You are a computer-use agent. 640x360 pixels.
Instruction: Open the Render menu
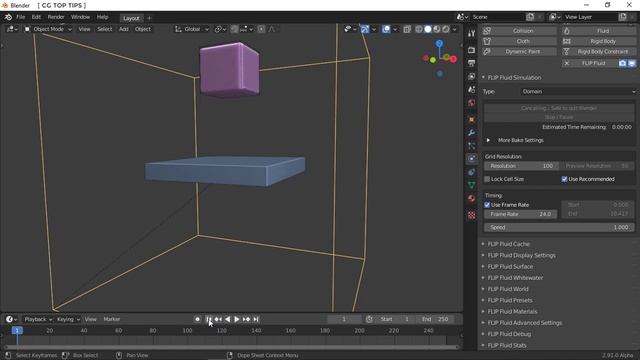(56, 17)
